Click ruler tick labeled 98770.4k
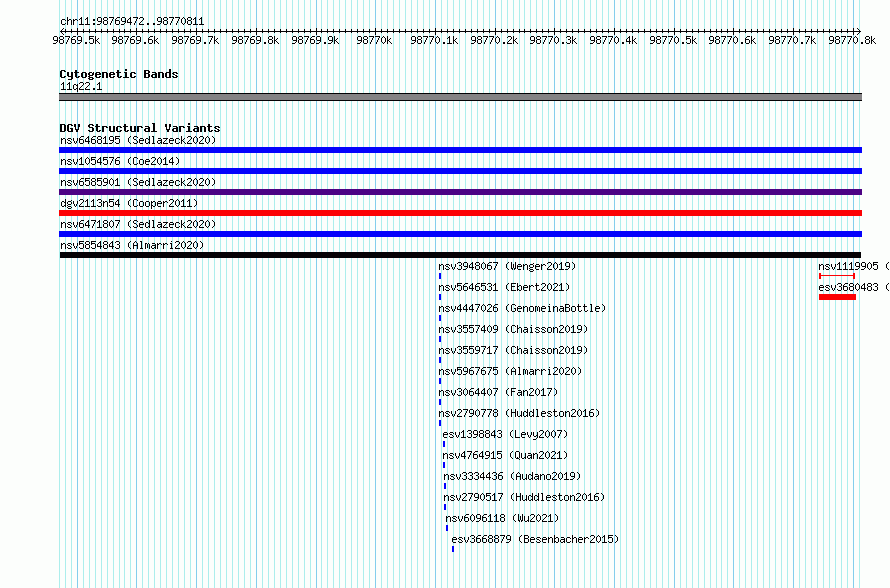This screenshot has height=588, width=890. click(613, 40)
